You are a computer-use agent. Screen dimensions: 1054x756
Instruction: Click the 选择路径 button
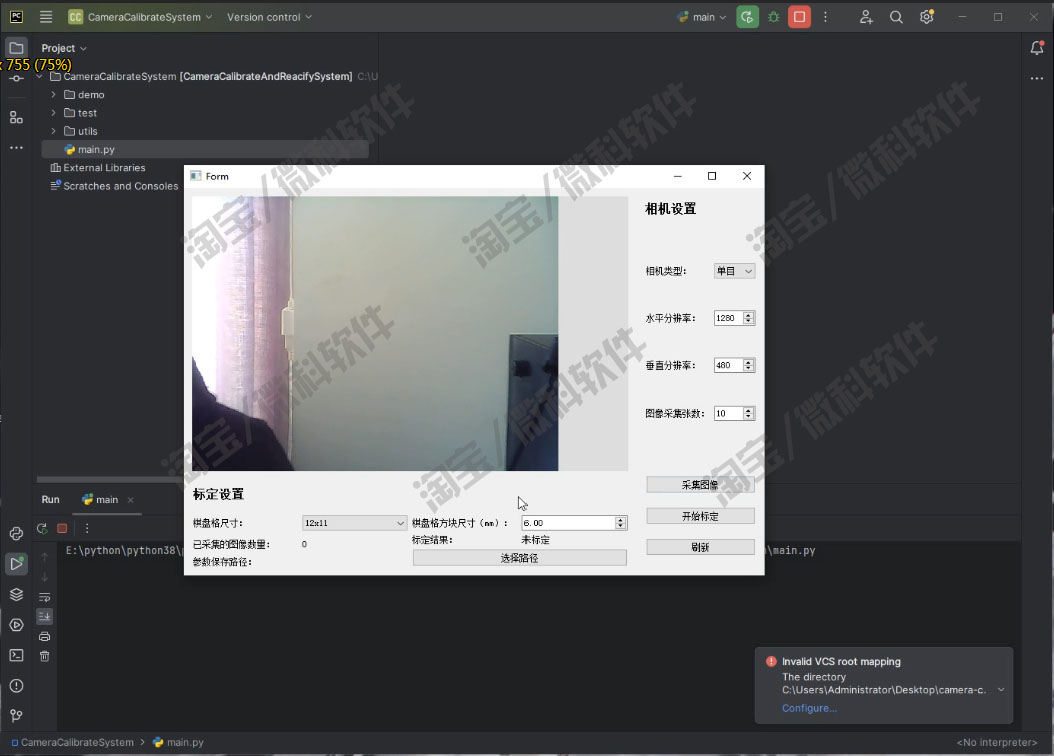tap(520, 558)
